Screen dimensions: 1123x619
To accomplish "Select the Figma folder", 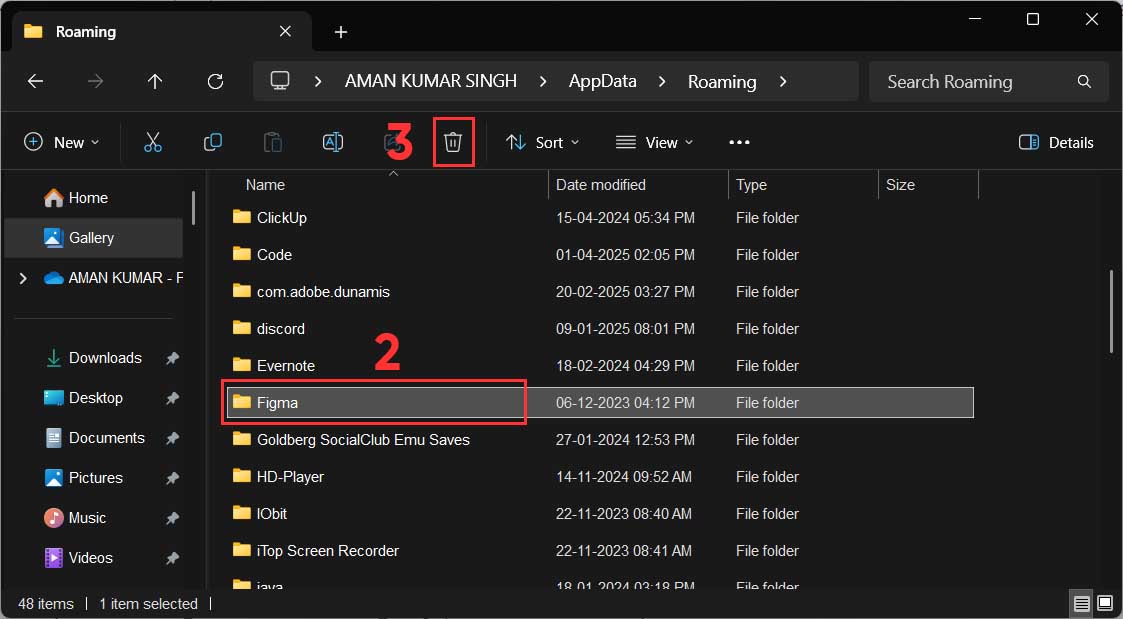I will [600, 403].
